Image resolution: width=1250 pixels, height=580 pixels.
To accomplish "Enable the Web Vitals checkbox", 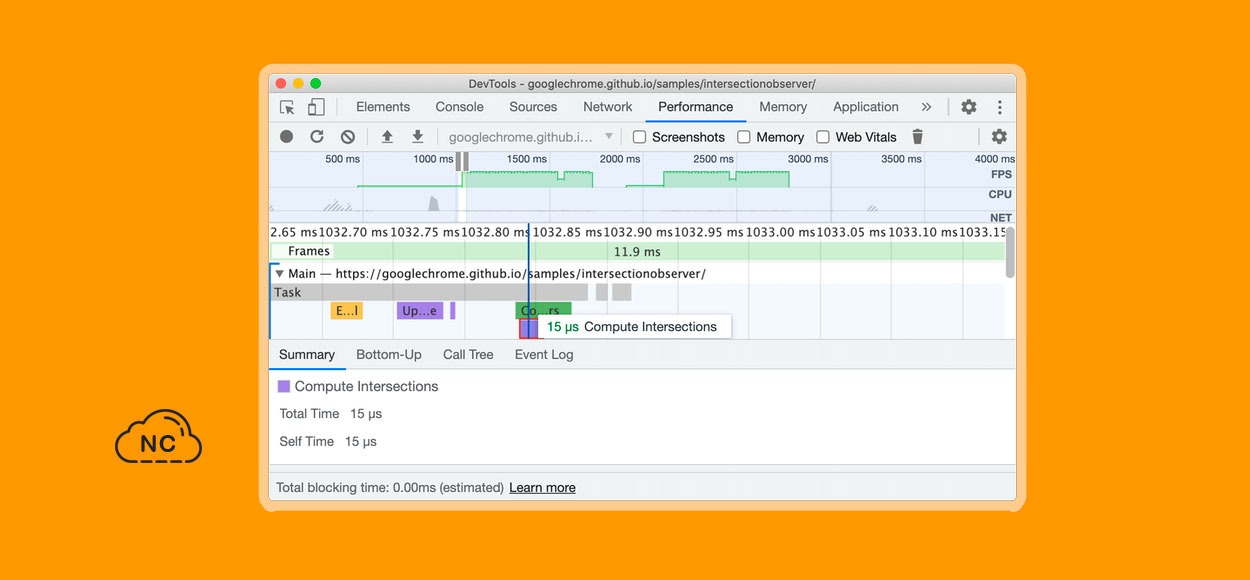I will pos(823,137).
